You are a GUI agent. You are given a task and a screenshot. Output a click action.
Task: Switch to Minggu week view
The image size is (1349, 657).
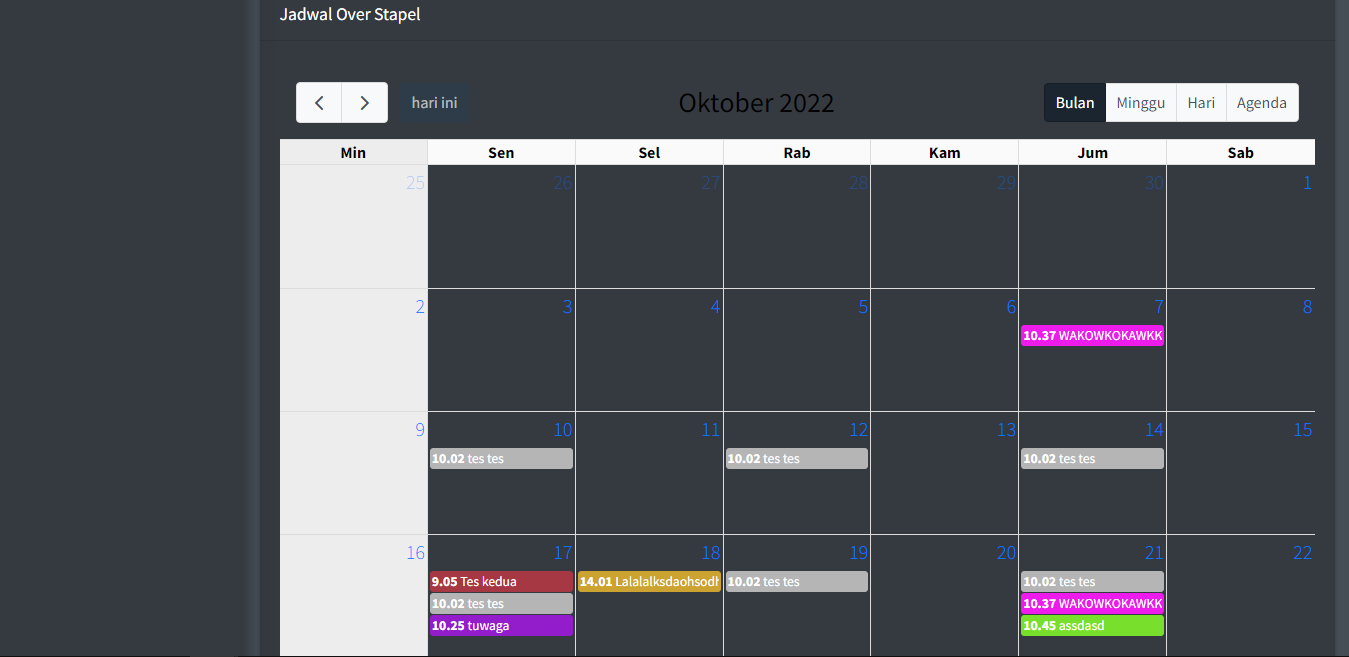pyautogui.click(x=1141, y=103)
